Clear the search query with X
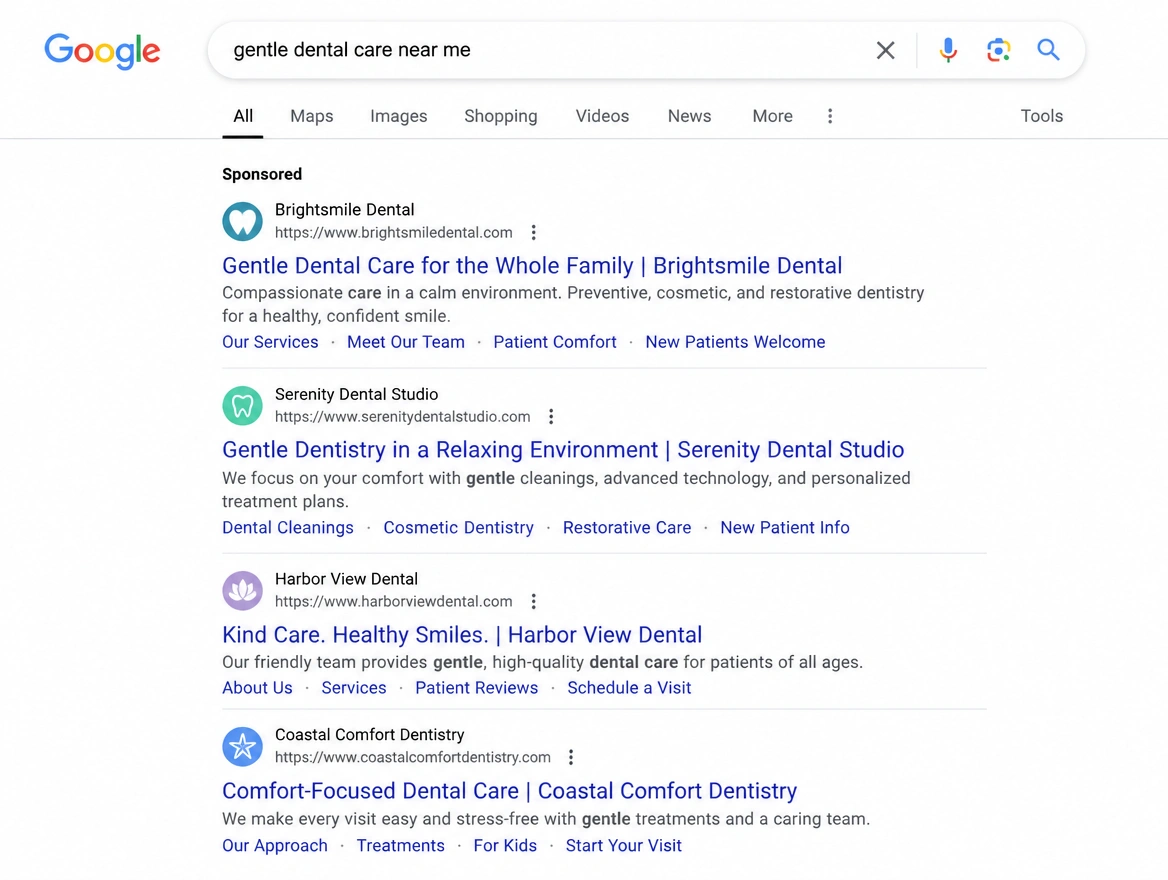The height and width of the screenshot is (880, 1168). pos(885,50)
